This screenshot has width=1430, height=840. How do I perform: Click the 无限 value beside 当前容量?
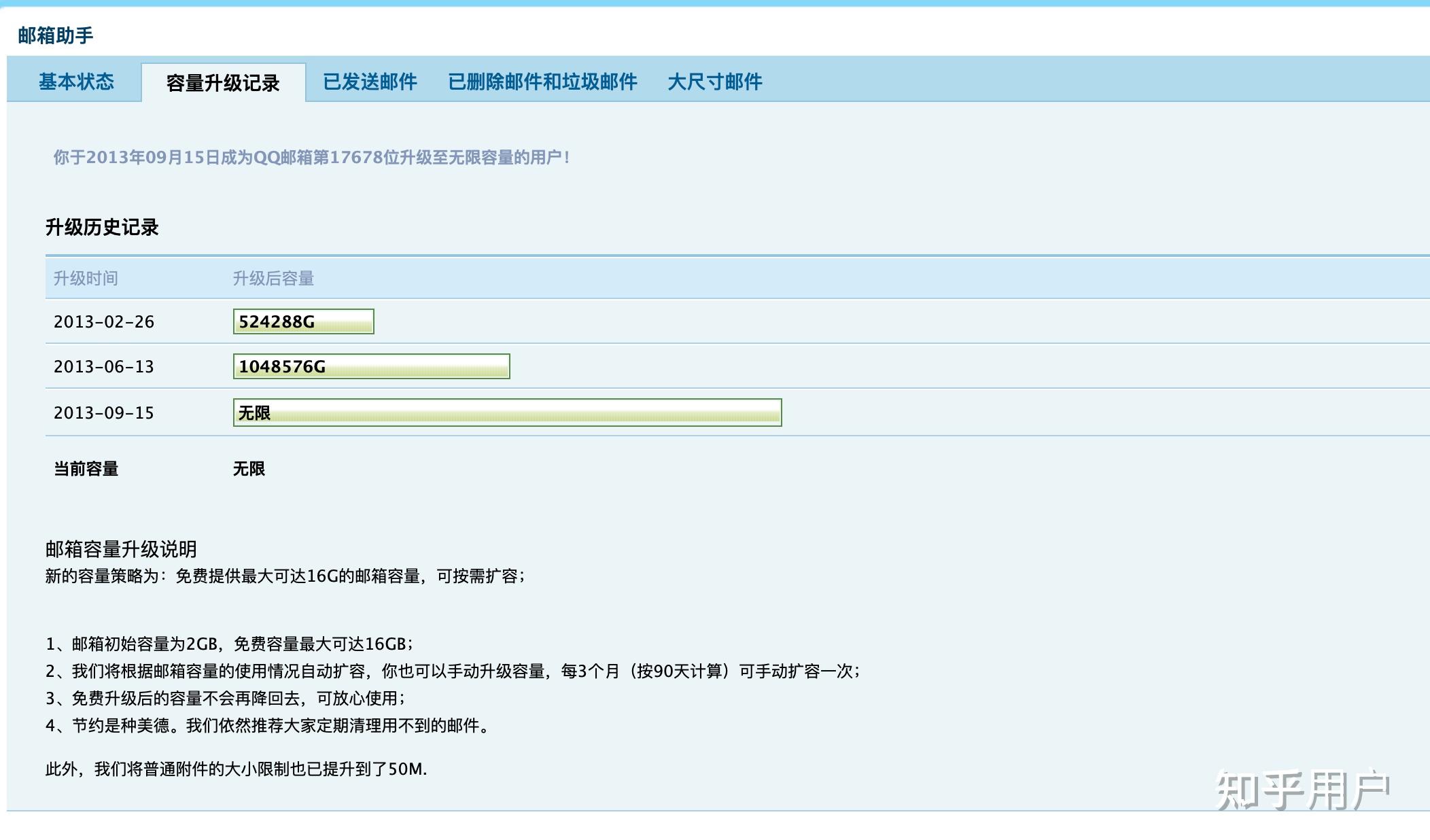[x=249, y=469]
